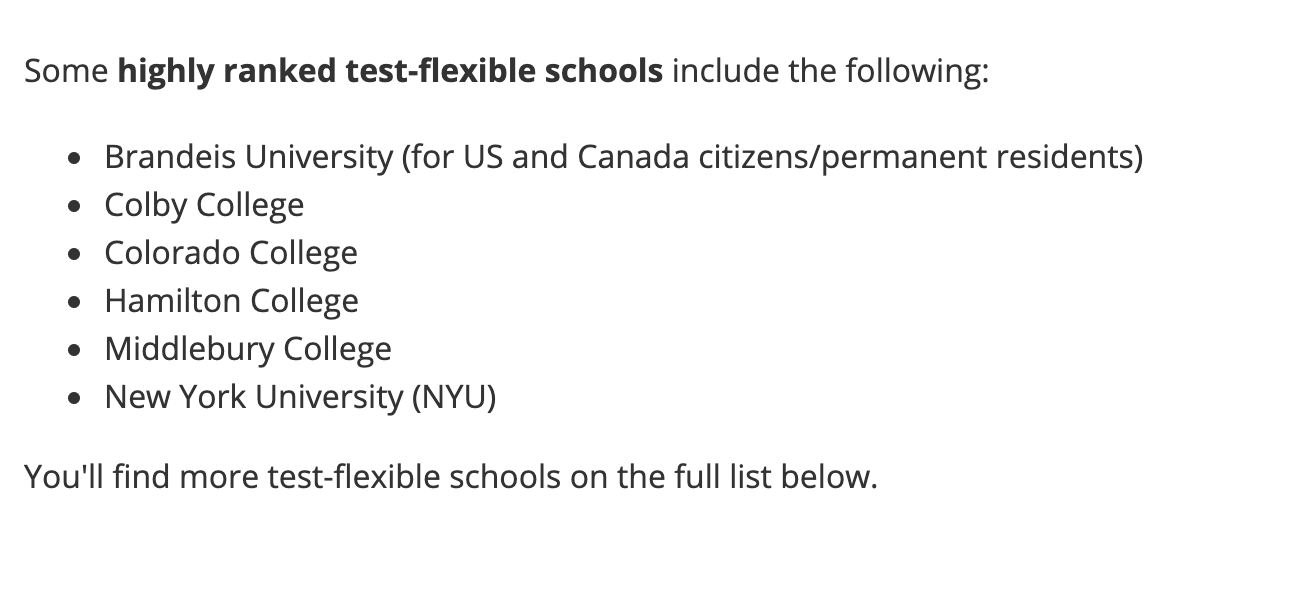Click the bullet point beside Brandeis University
The height and width of the screenshot is (596, 1314).
(x=75, y=159)
